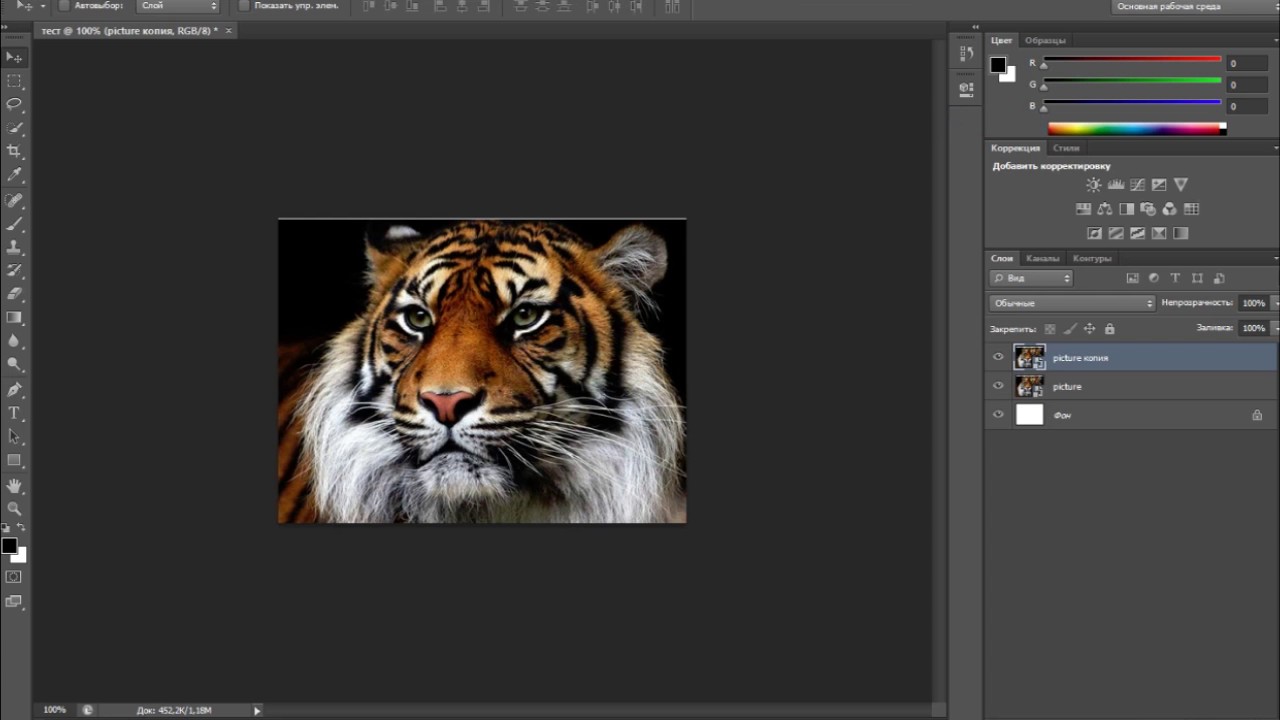Expand the Основная рабочая среда workspace dropdown
This screenshot has height=720, width=1280.
(x=1190, y=7)
